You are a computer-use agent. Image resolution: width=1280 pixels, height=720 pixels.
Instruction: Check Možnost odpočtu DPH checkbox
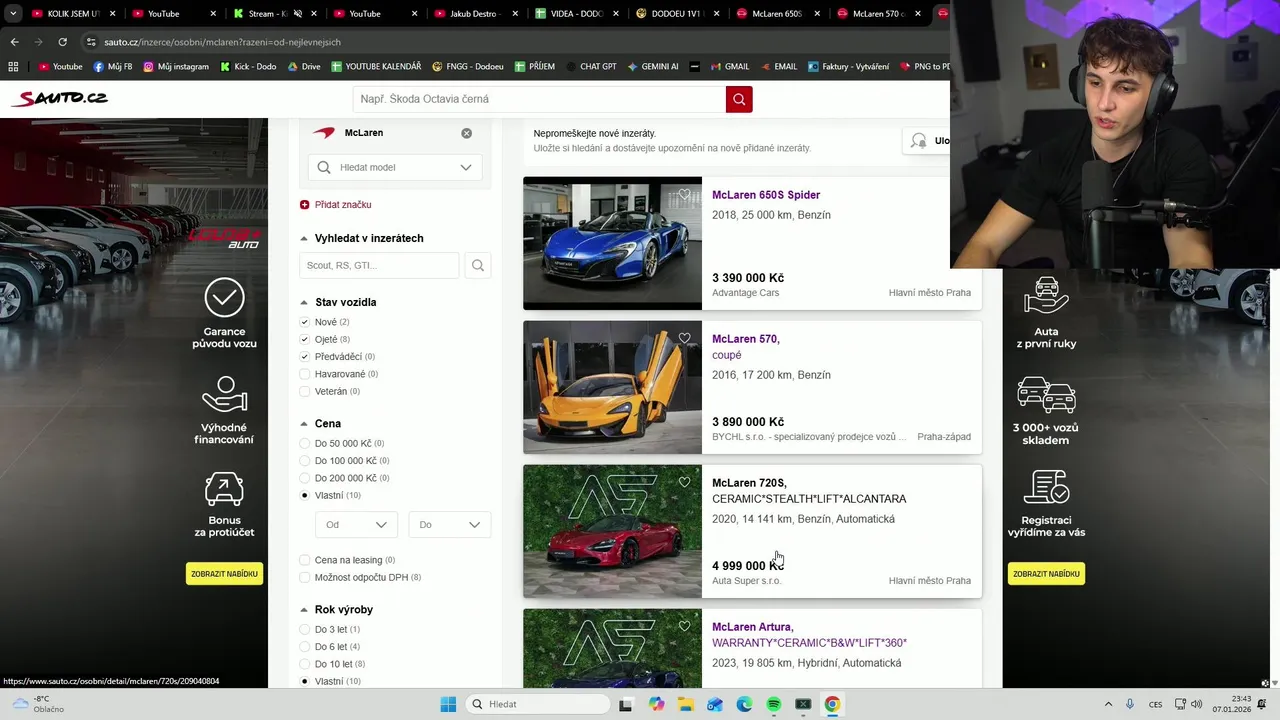pos(305,577)
